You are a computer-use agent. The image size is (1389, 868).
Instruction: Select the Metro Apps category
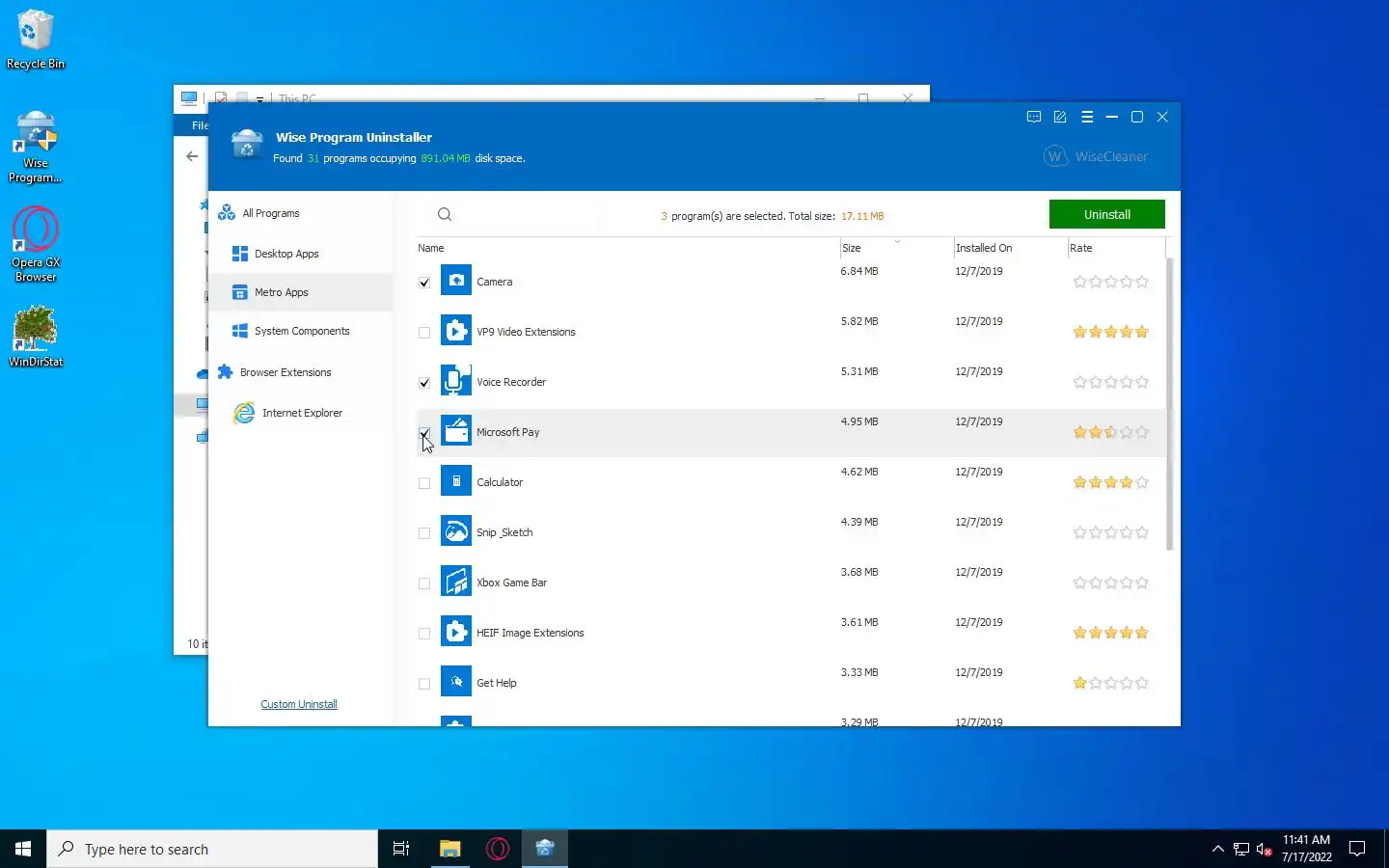(300, 292)
